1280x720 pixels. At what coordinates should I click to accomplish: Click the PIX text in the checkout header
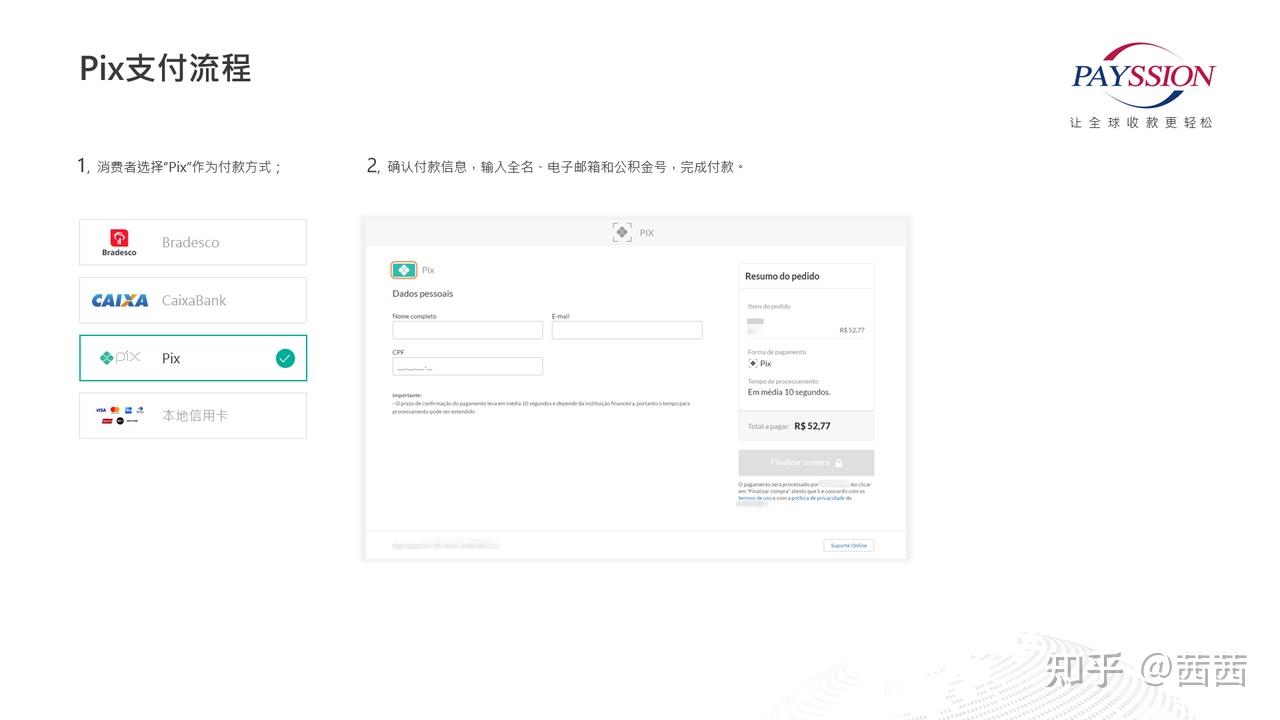click(647, 233)
